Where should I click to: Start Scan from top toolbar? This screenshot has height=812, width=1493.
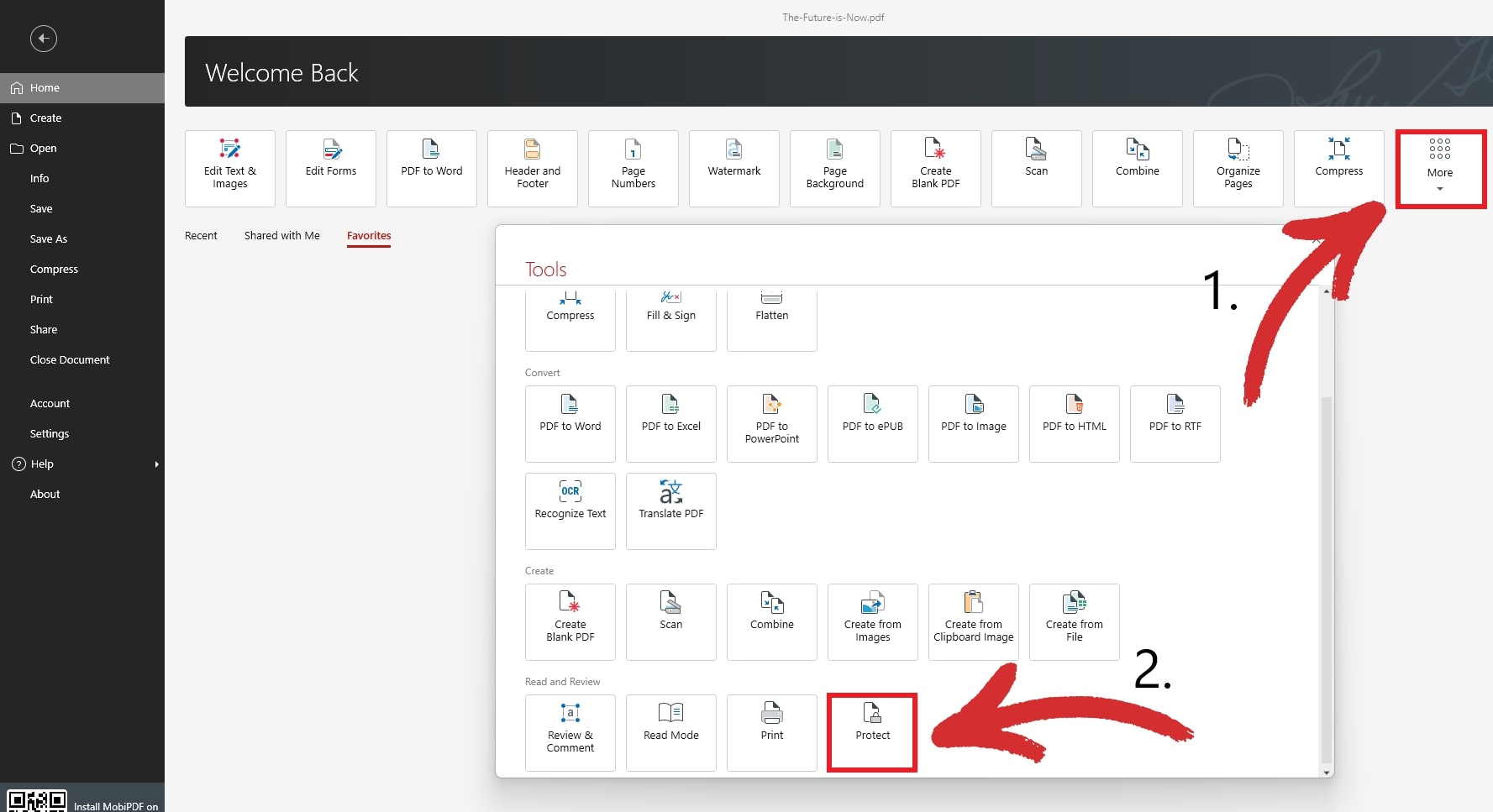pos(1037,168)
